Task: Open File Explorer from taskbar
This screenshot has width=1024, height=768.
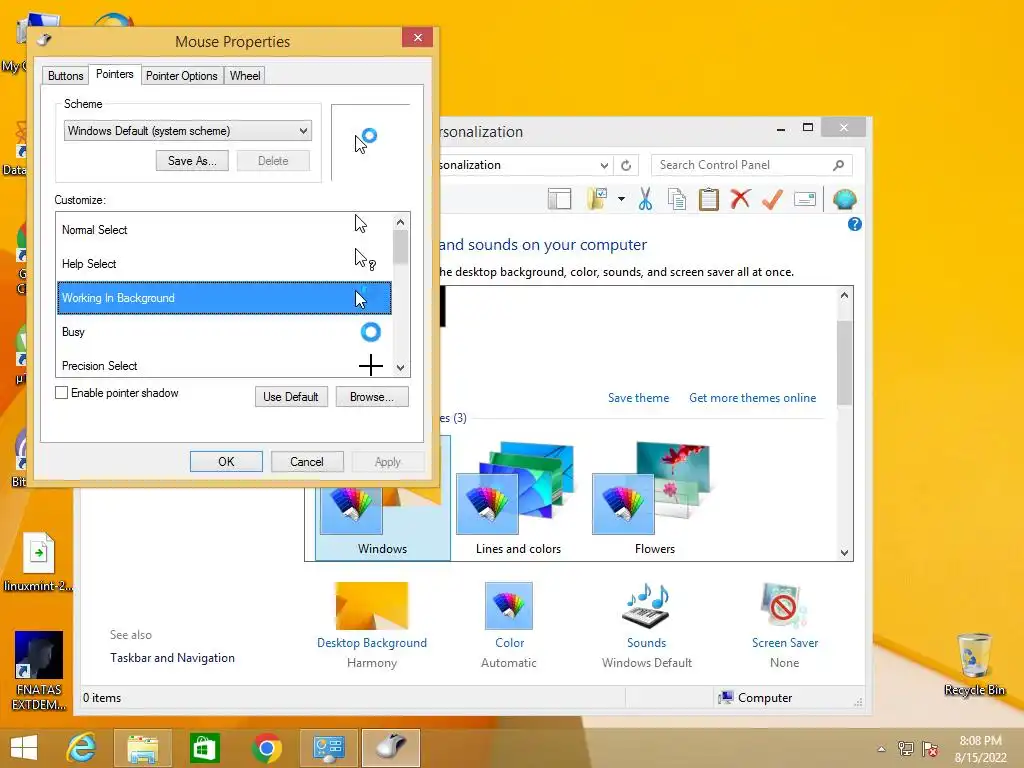Action: pos(143,748)
